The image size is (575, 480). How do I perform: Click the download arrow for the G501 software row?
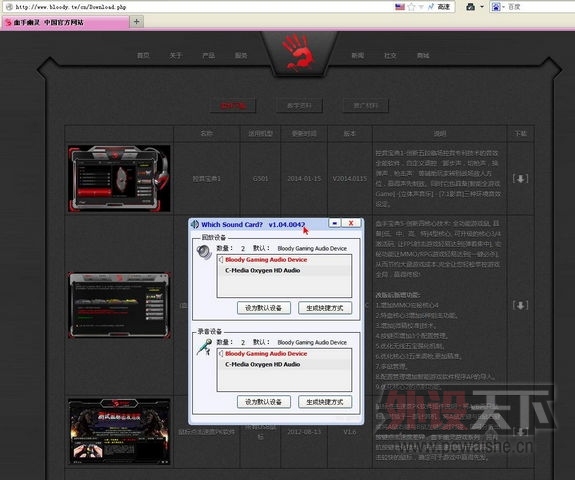click(520, 179)
